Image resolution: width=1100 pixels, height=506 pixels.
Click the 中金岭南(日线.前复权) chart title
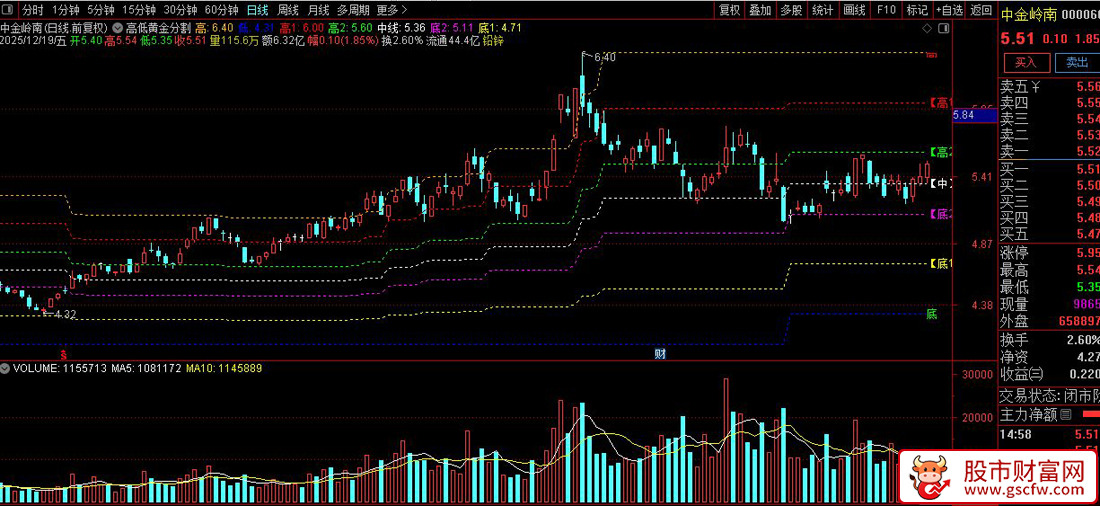[x=55, y=29]
